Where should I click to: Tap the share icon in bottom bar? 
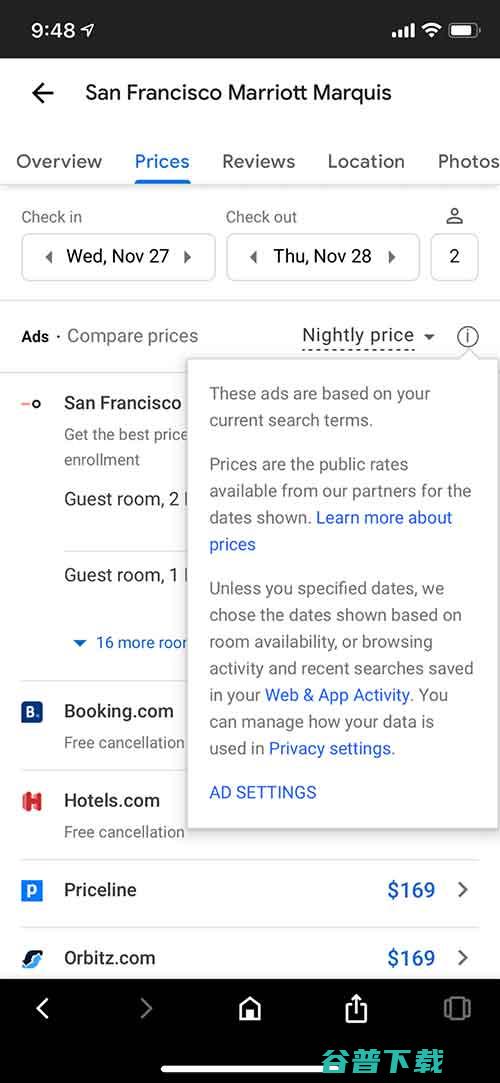pos(356,1008)
